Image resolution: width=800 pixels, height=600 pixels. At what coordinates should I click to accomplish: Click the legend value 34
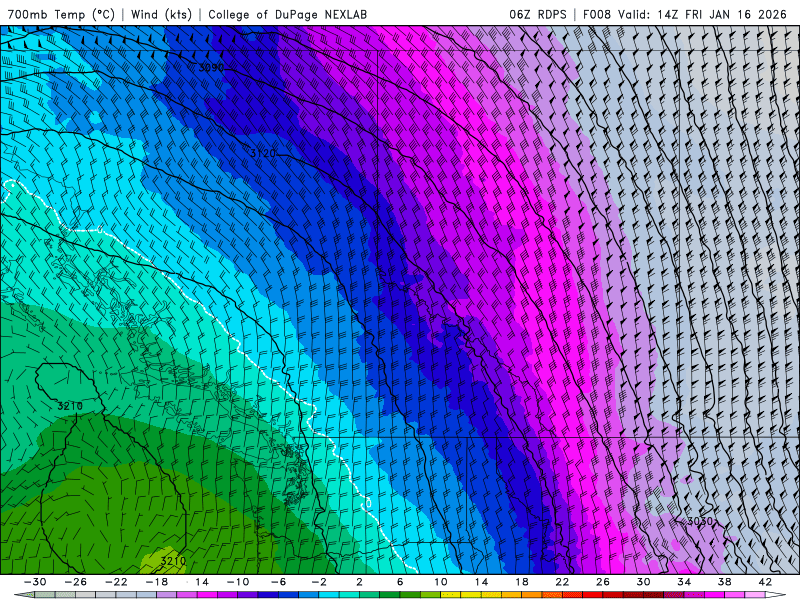click(x=684, y=582)
